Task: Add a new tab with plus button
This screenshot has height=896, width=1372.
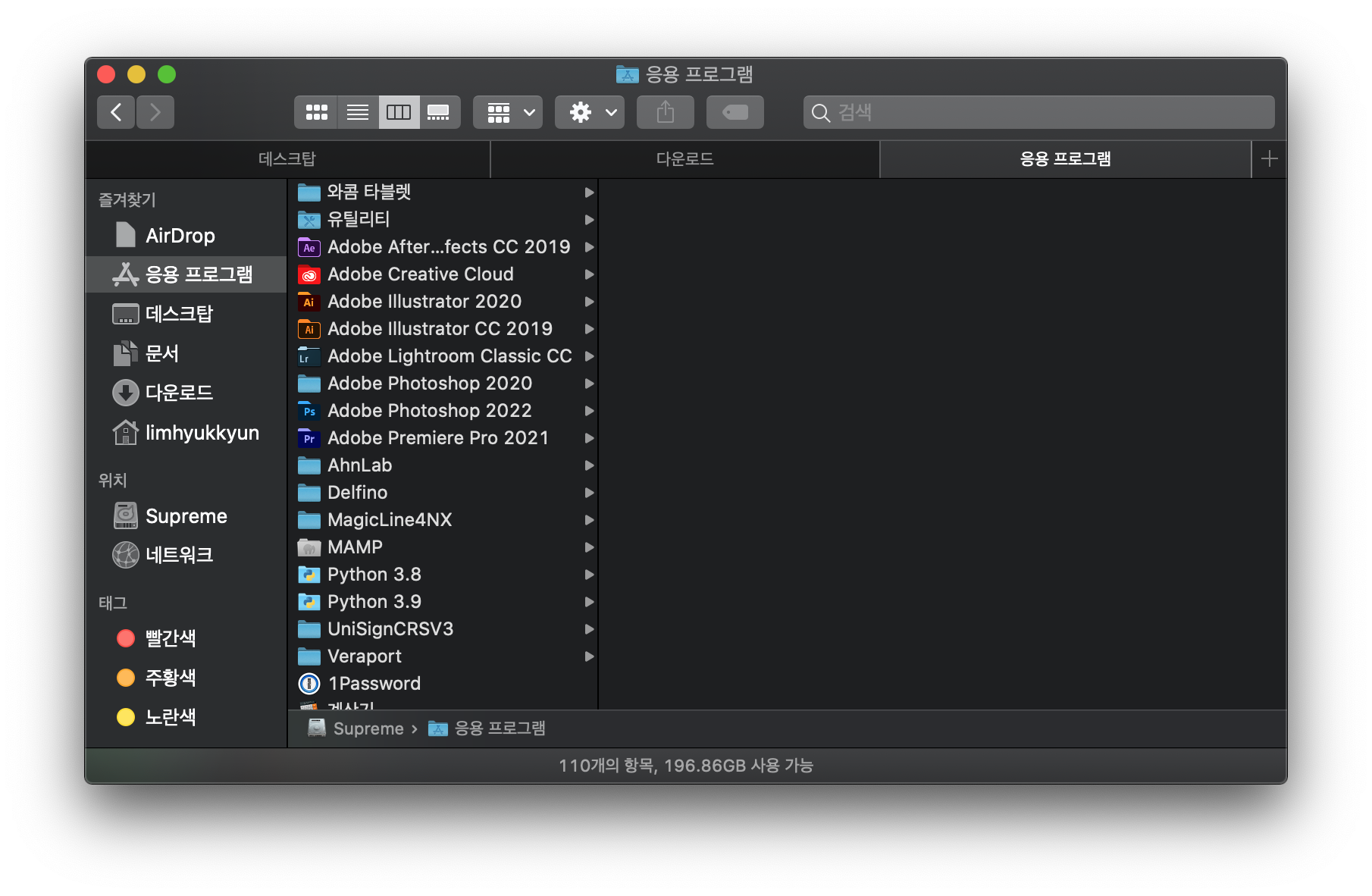Action: tap(1270, 159)
